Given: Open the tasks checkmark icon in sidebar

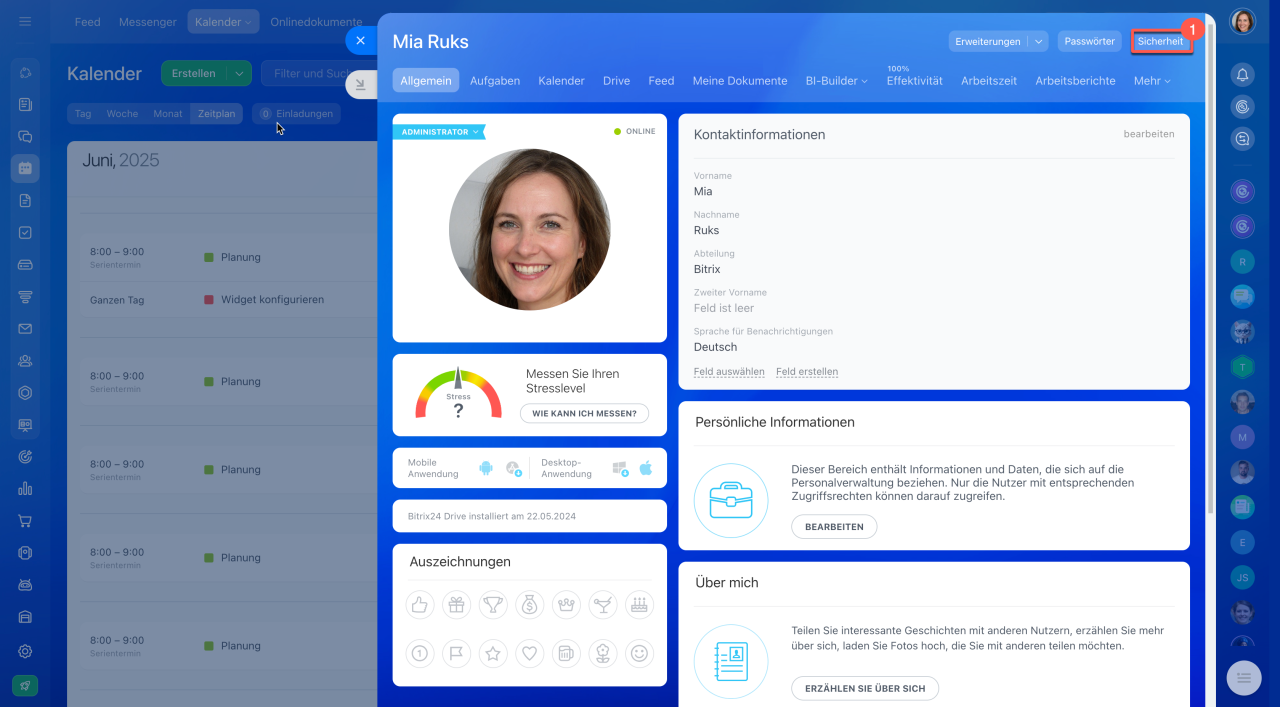Looking at the screenshot, I should 25,232.
